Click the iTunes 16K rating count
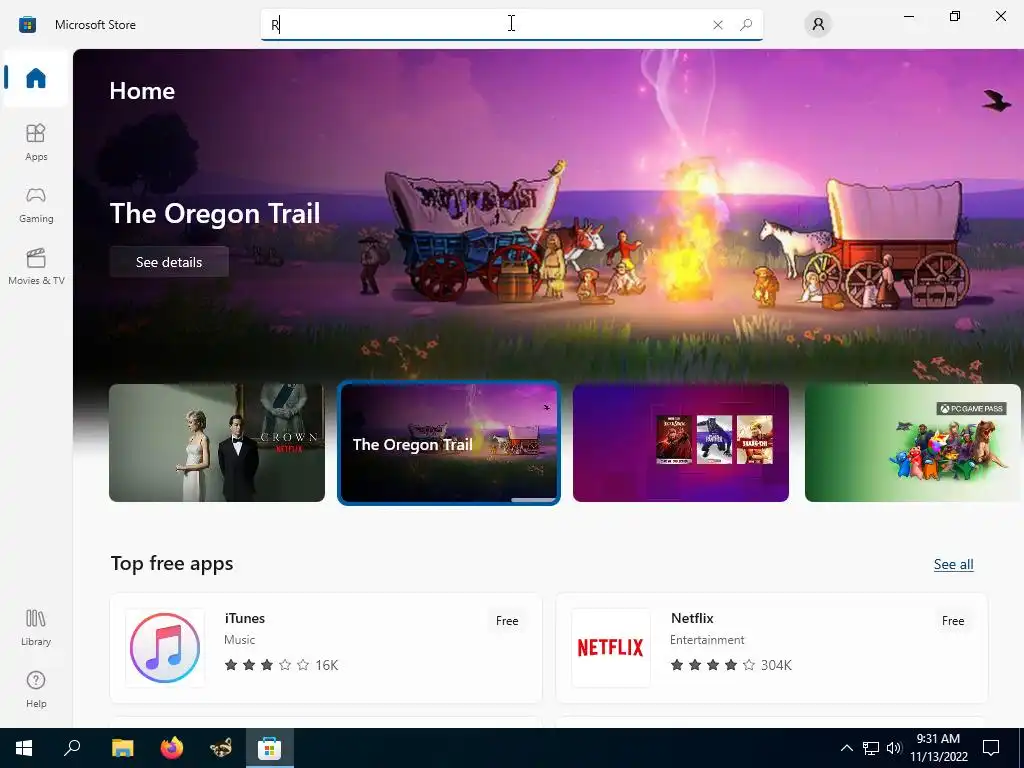The width and height of the screenshot is (1024, 768). [327, 665]
